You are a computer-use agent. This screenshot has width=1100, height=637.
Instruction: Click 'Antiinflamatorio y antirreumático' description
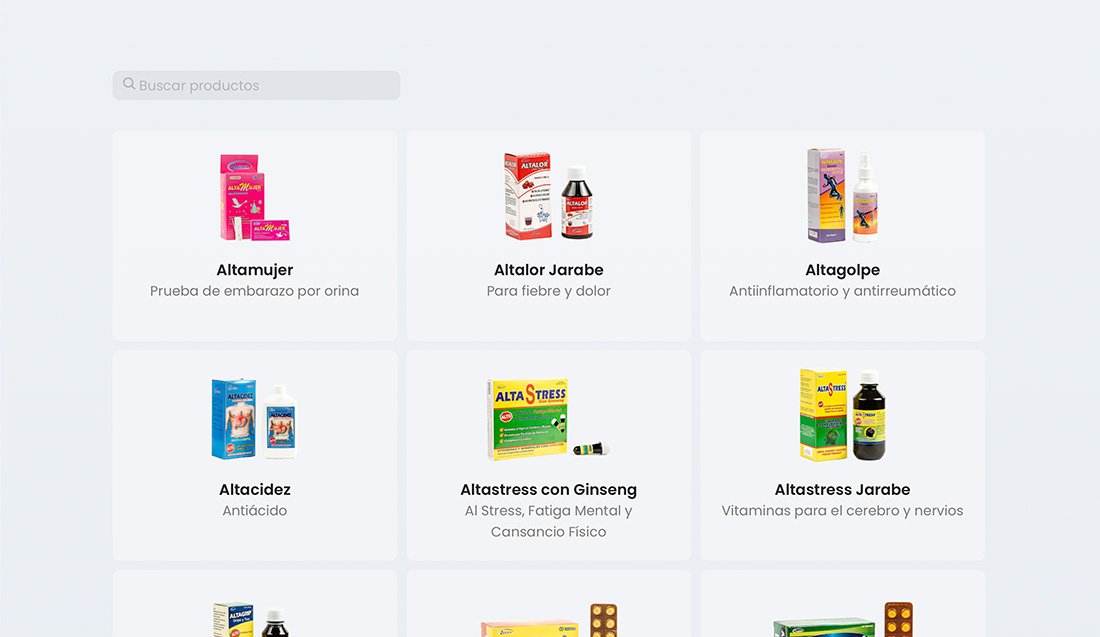[x=843, y=291]
